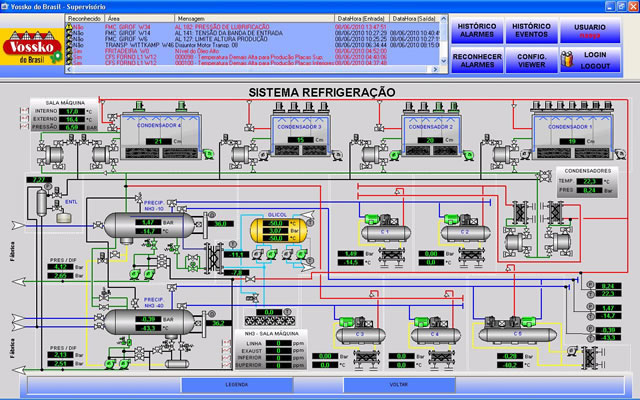
Task: Open the trend icon beside NH3 EXAUST ppm
Action: pyautogui.click(x=227, y=350)
